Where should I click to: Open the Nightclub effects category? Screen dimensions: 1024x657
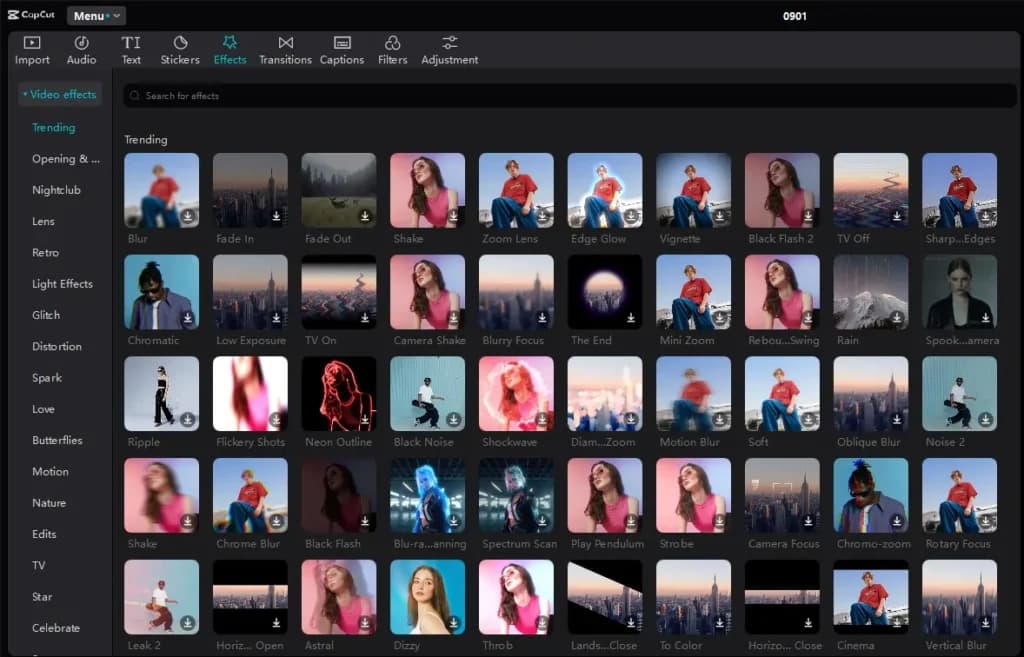click(56, 190)
